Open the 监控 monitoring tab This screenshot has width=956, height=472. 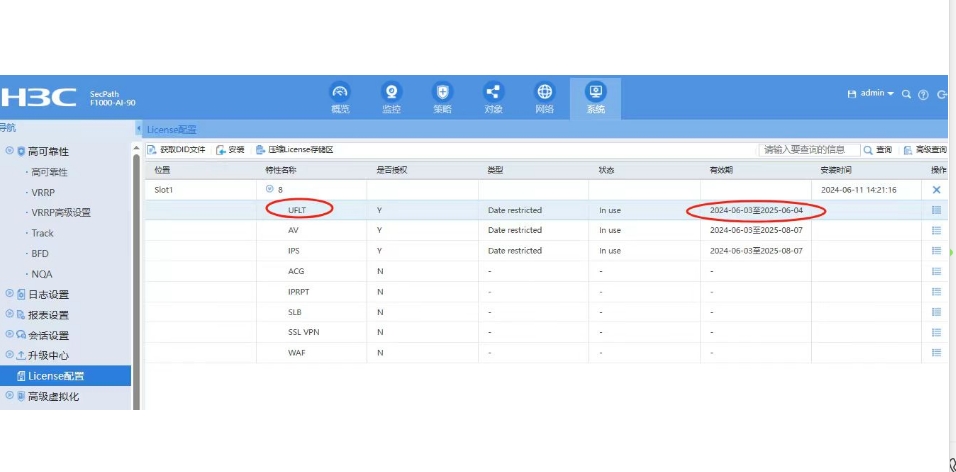tap(391, 98)
